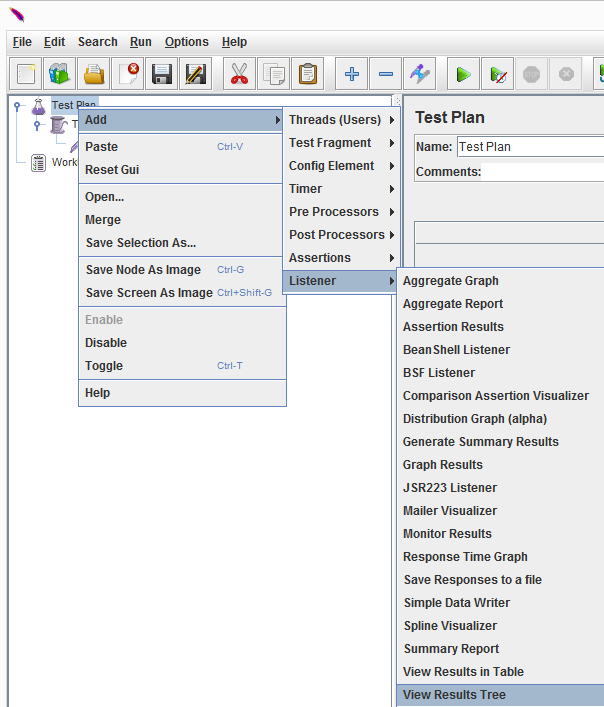Click the New test plan toolbar icon

(26, 73)
